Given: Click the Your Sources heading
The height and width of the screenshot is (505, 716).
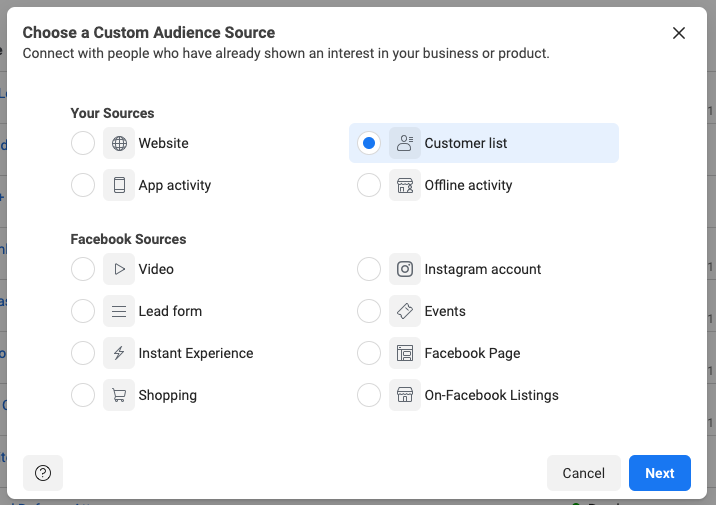Looking at the screenshot, I should coord(112,113).
